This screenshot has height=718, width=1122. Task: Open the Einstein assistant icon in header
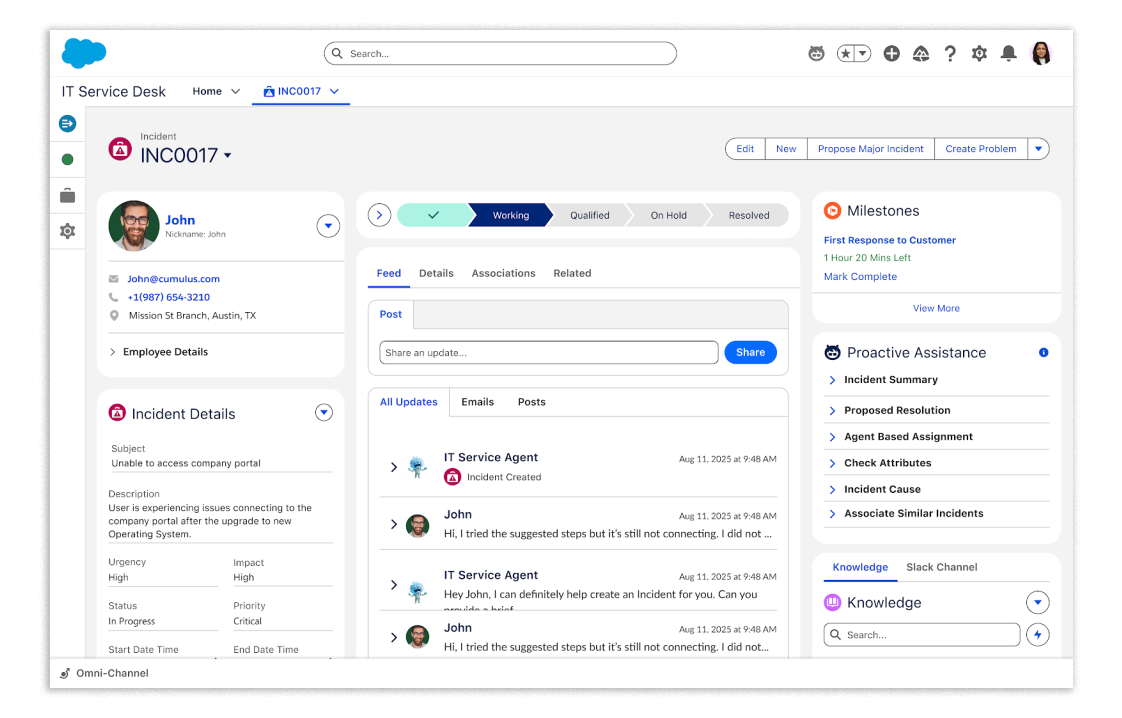(816, 54)
